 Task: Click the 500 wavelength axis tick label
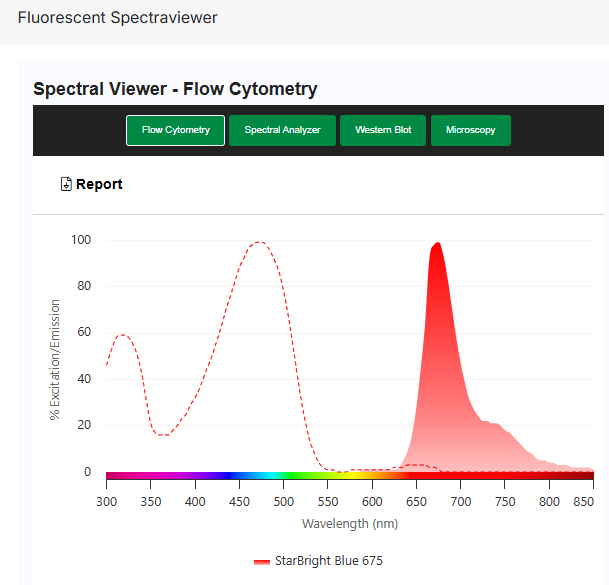coord(283,500)
